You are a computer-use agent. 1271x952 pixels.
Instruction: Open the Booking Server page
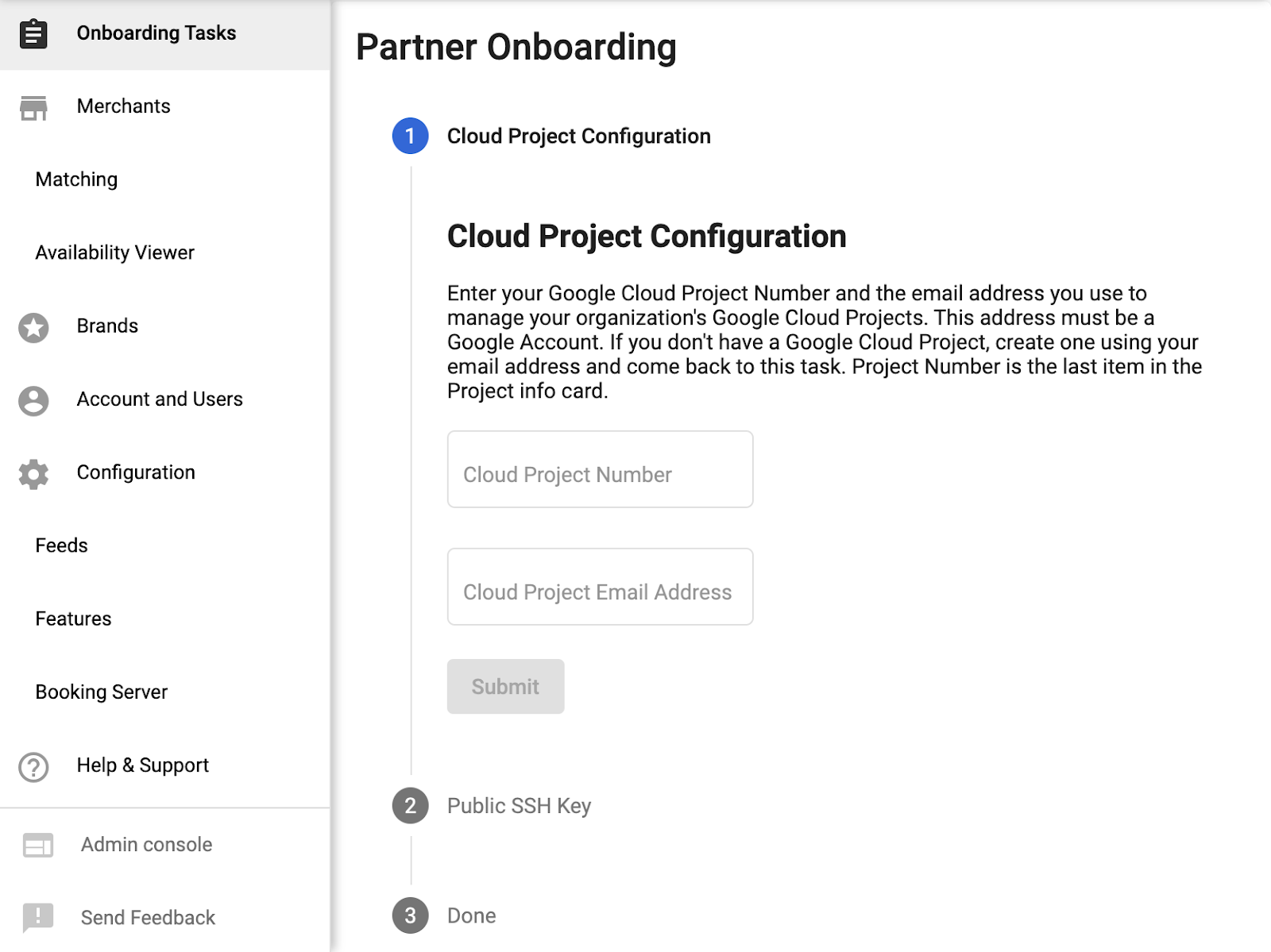pyautogui.click(x=101, y=692)
